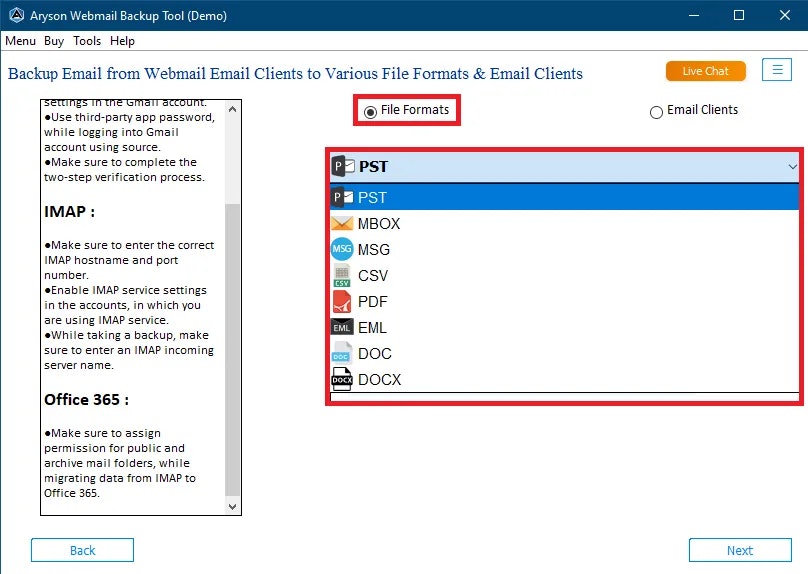Open the Buy menu
This screenshot has width=808, height=574.
[x=54, y=41]
